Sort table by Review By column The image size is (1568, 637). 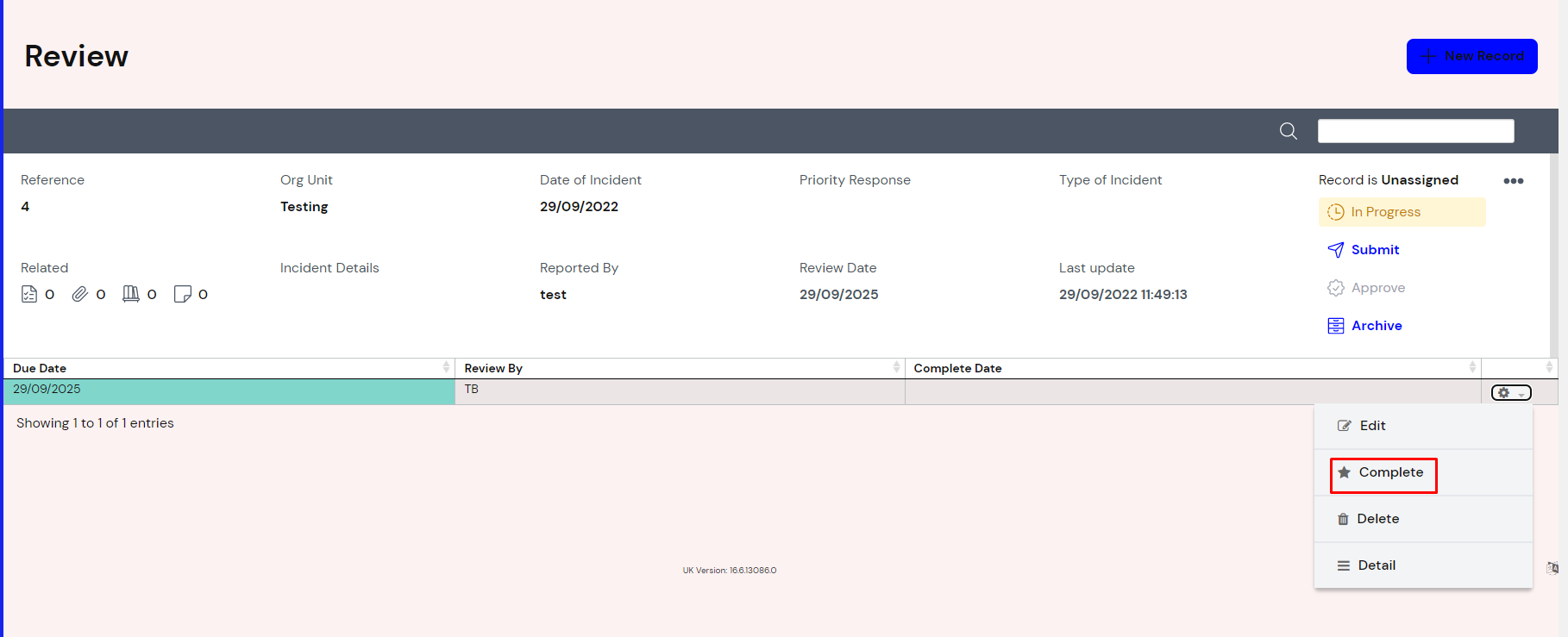coord(679,368)
